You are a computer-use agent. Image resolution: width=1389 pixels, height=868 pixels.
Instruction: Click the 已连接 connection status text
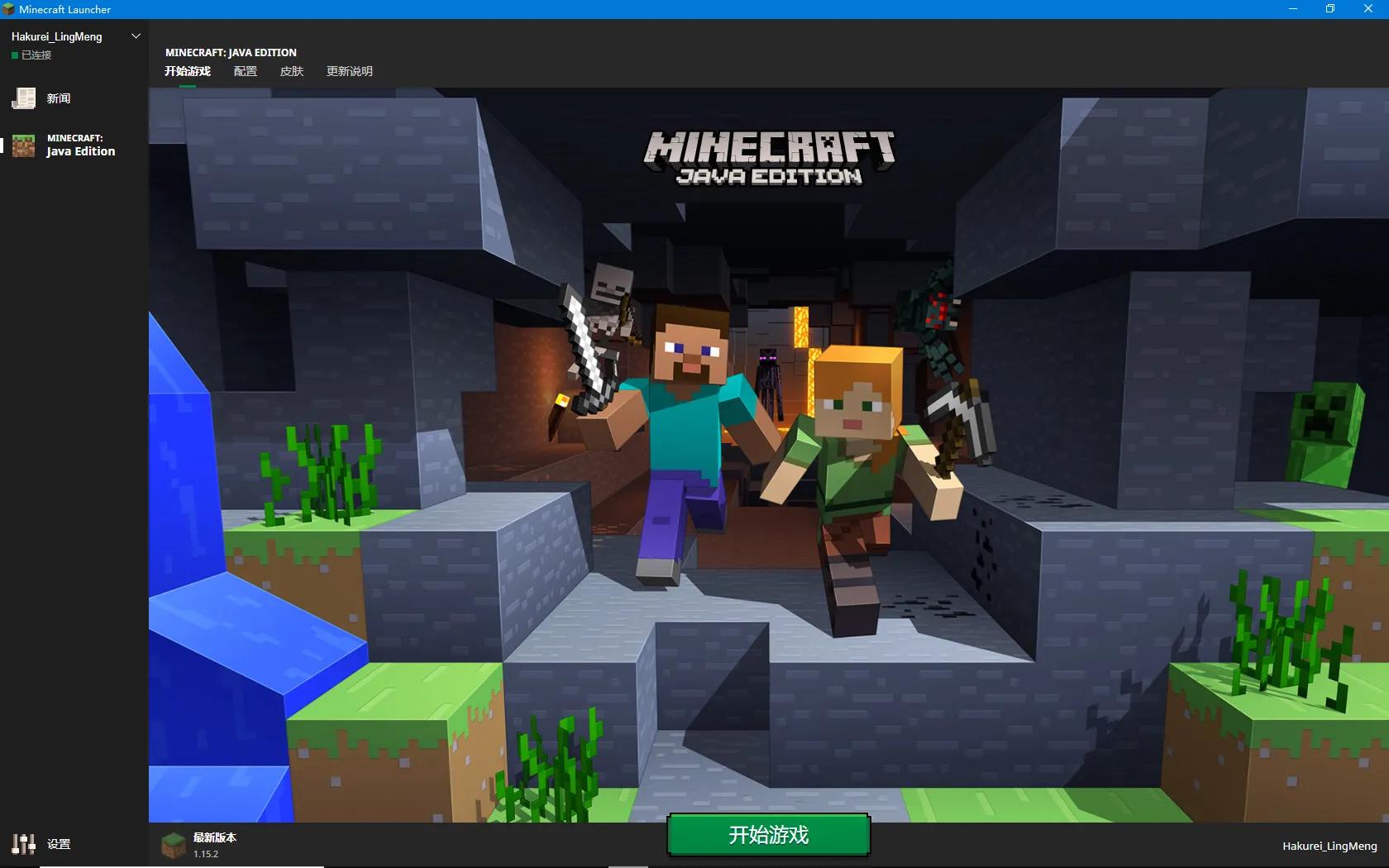coord(36,55)
